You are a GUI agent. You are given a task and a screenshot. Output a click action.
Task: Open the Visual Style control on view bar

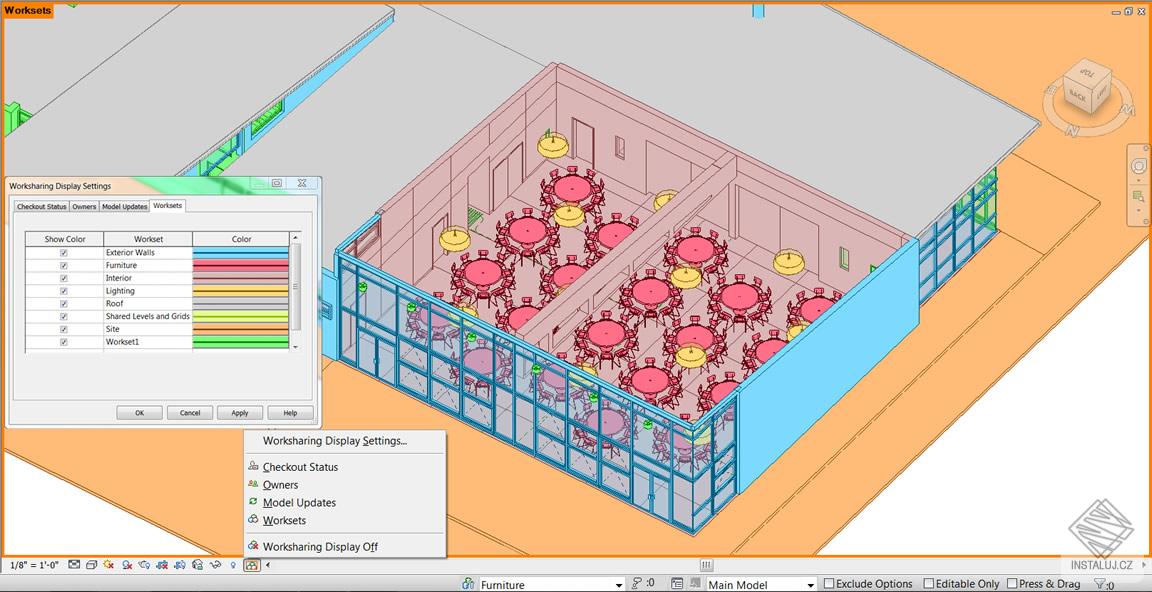92,565
